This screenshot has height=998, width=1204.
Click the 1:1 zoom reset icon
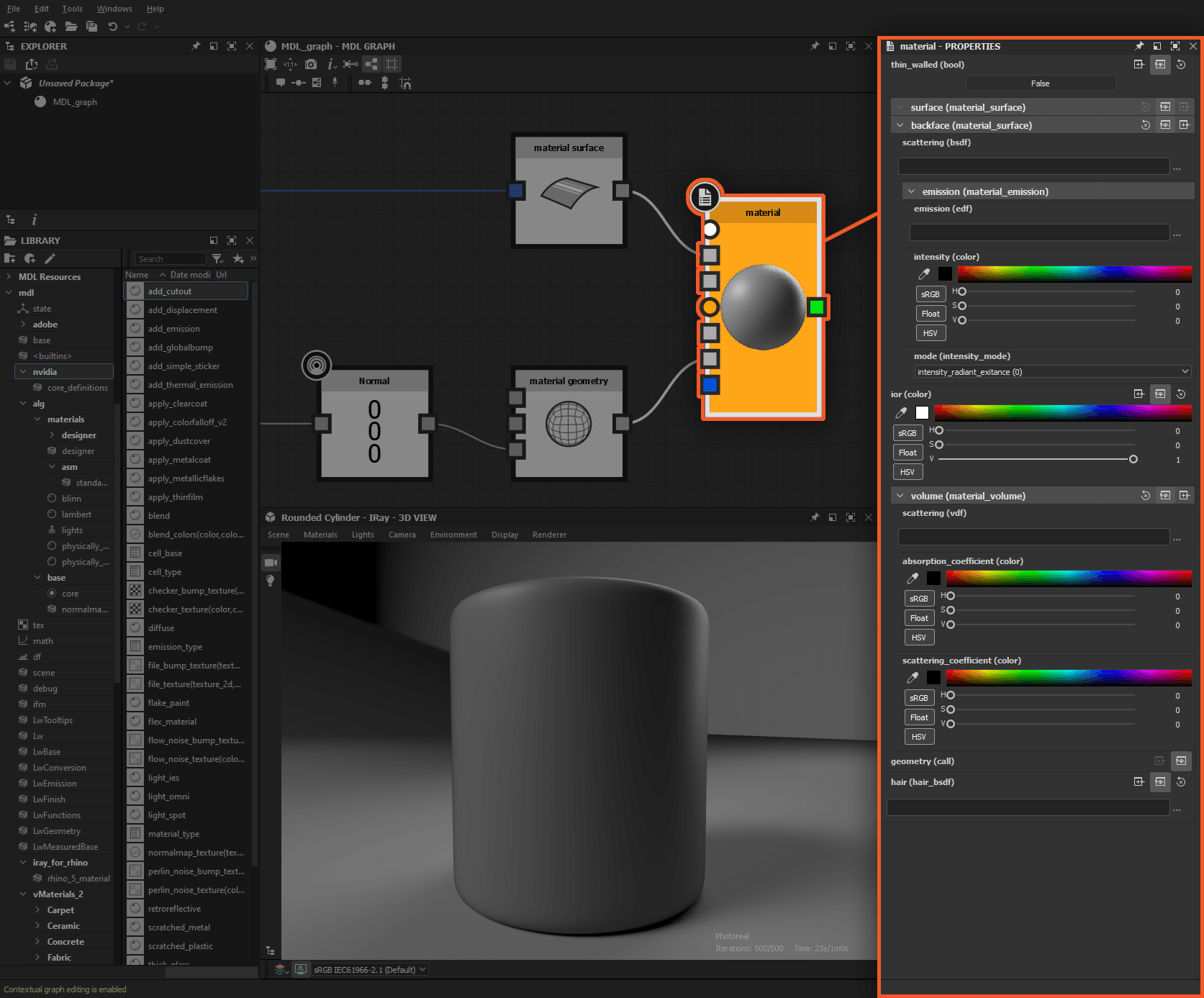pos(291,64)
